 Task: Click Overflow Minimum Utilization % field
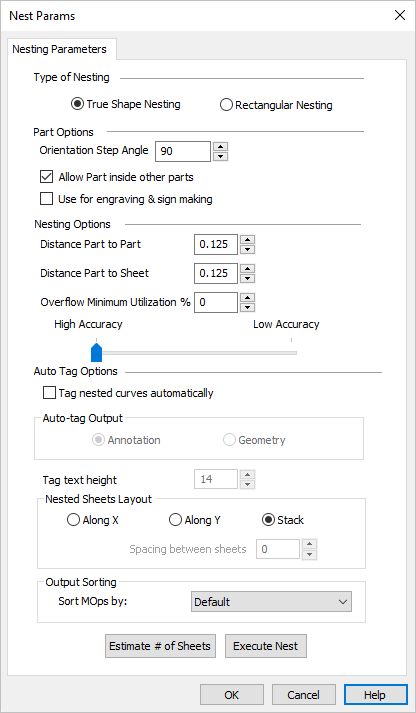[216, 302]
